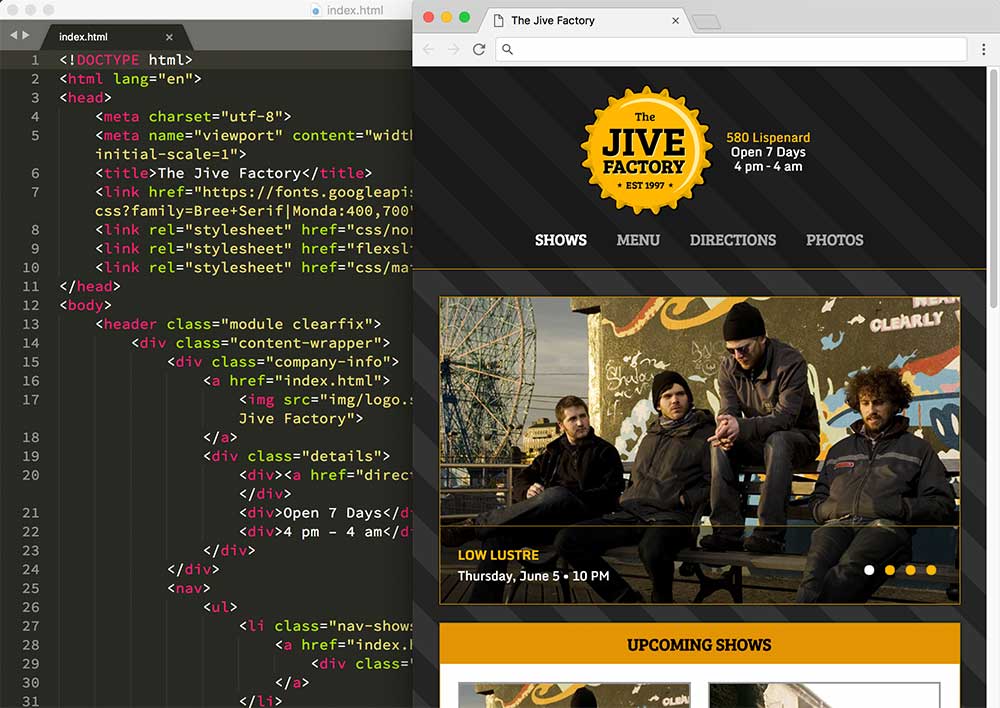Click the browser forward arrow

pos(453,49)
